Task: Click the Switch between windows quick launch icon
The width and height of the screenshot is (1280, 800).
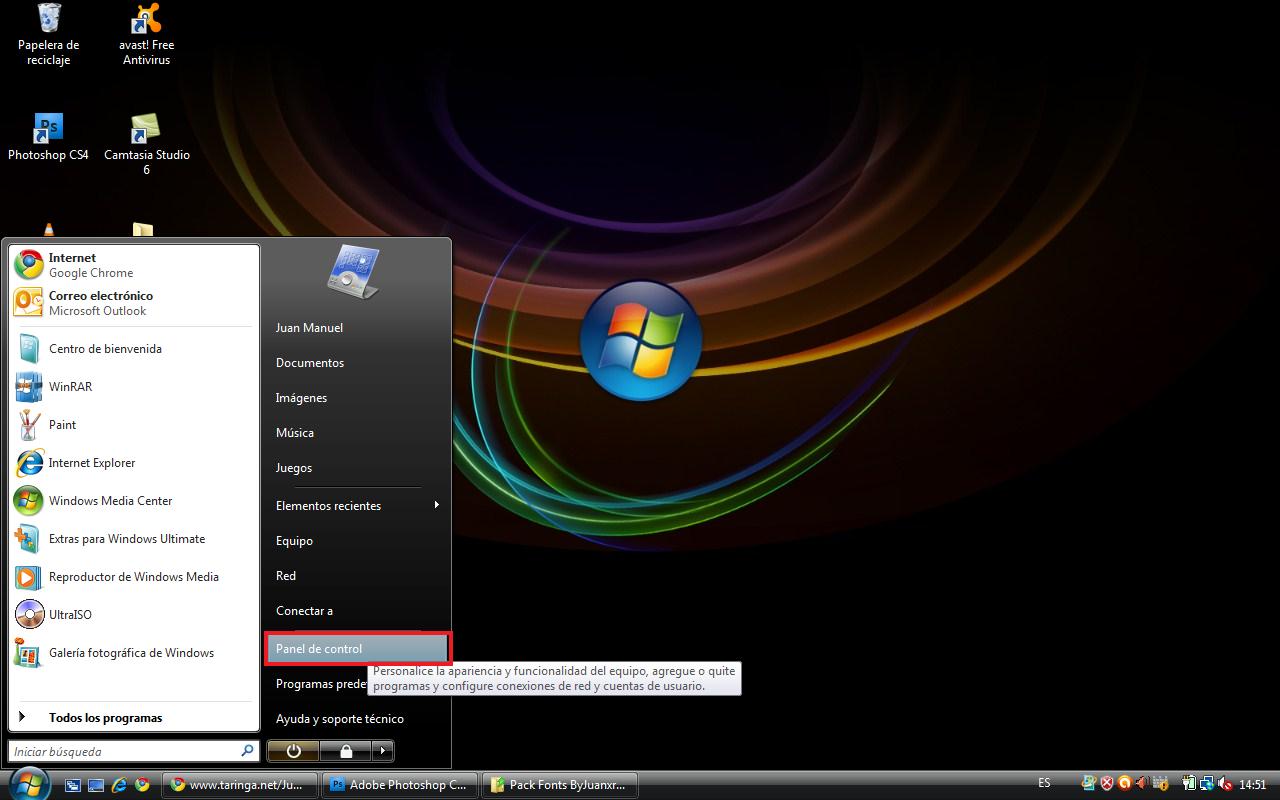Action: tap(73, 785)
